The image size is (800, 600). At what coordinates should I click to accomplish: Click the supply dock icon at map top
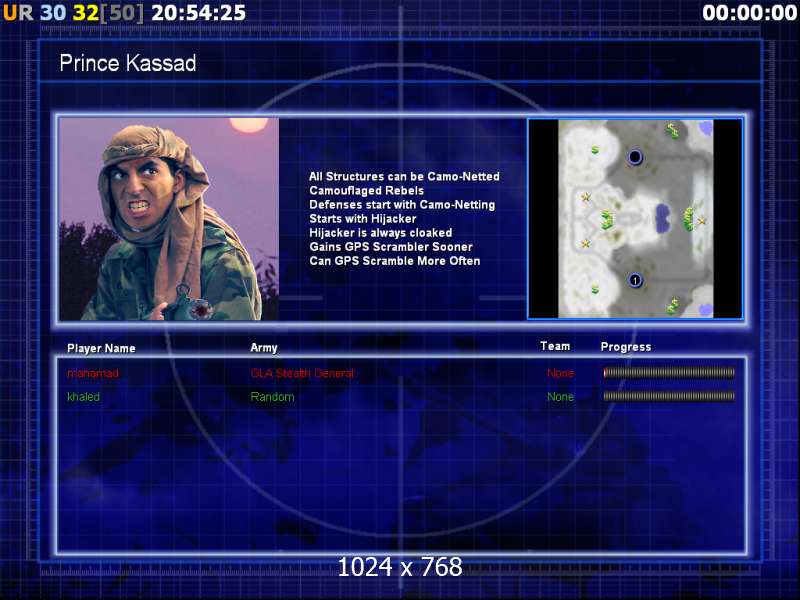[x=673, y=131]
